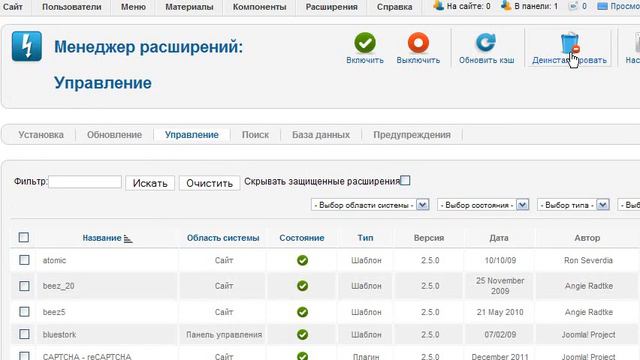
Task: Switch to the Установка tab
Action: point(41,135)
